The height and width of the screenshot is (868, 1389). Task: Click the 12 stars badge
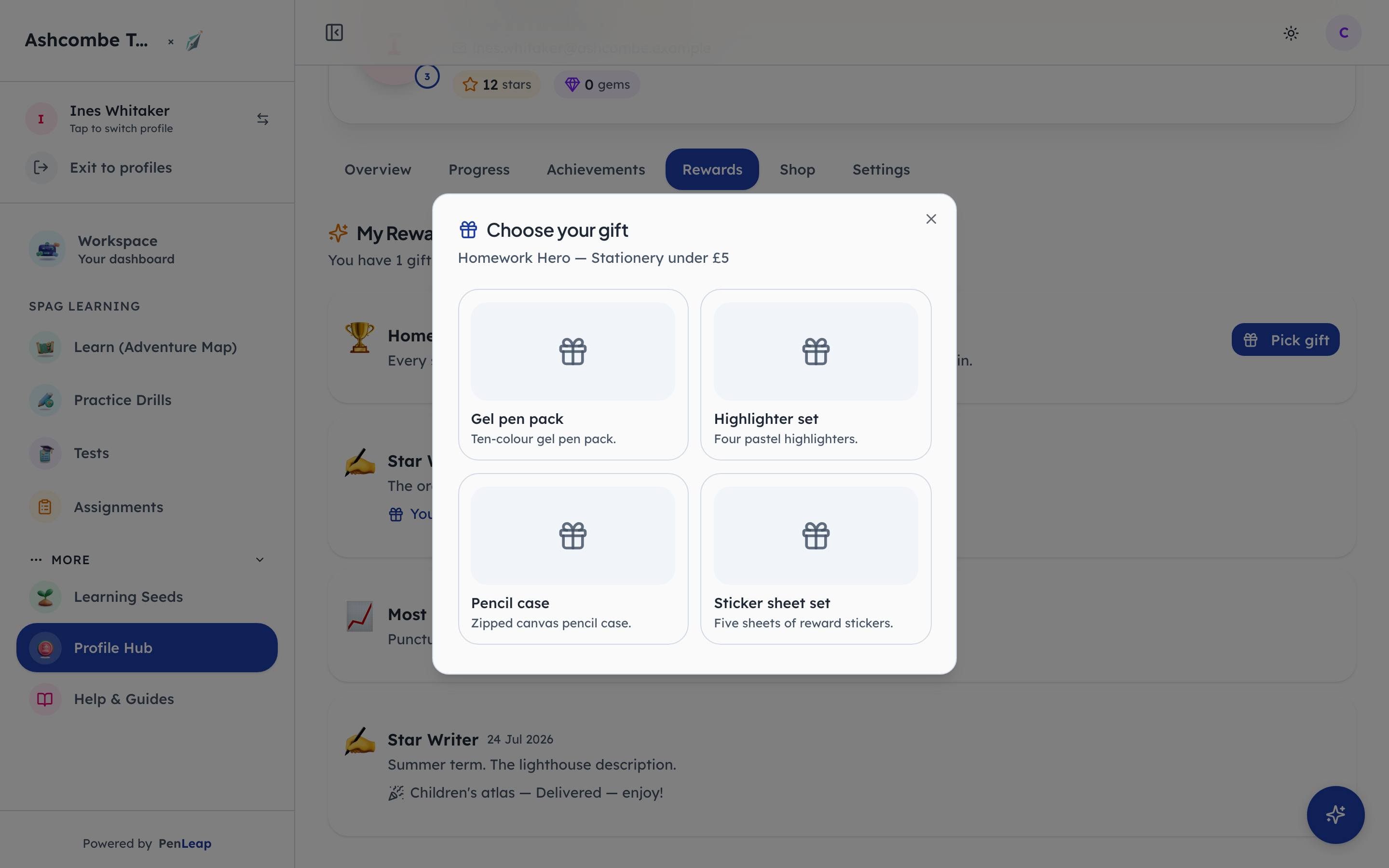coord(496,84)
